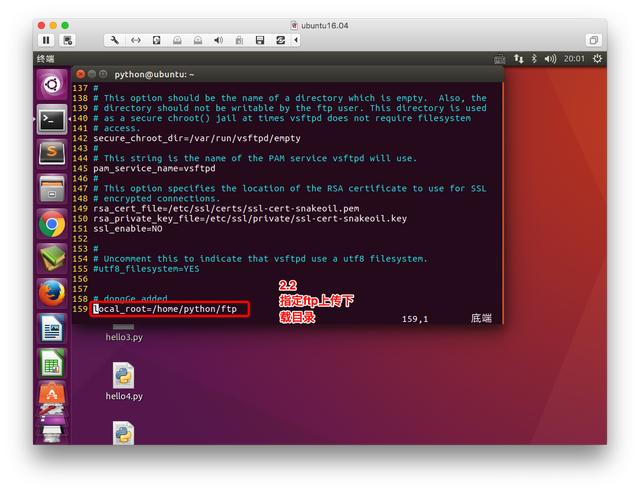The width and height of the screenshot is (640, 492).
Task: Open the clock showing 20:01
Action: 574,59
